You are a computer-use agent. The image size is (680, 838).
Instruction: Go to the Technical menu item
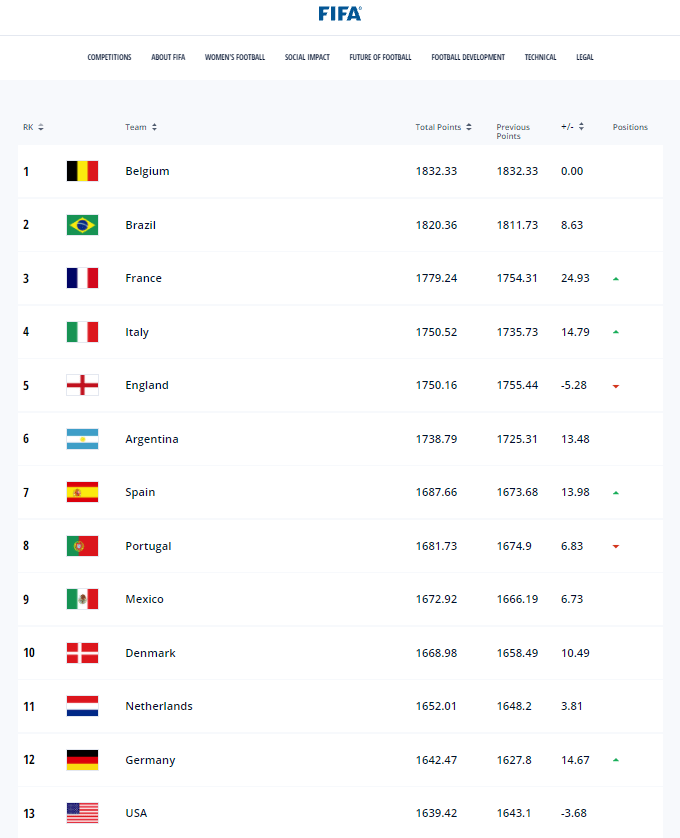point(540,57)
